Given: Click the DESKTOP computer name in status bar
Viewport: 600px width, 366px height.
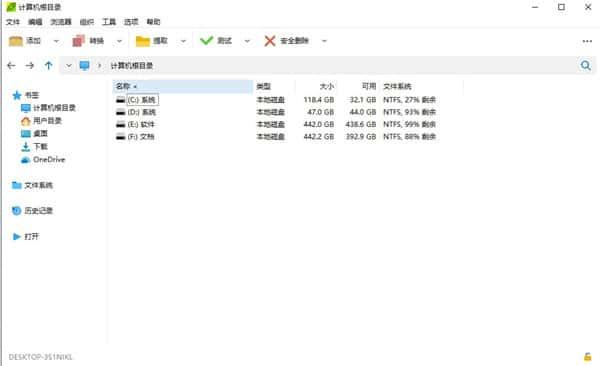Looking at the screenshot, I should tap(40, 357).
